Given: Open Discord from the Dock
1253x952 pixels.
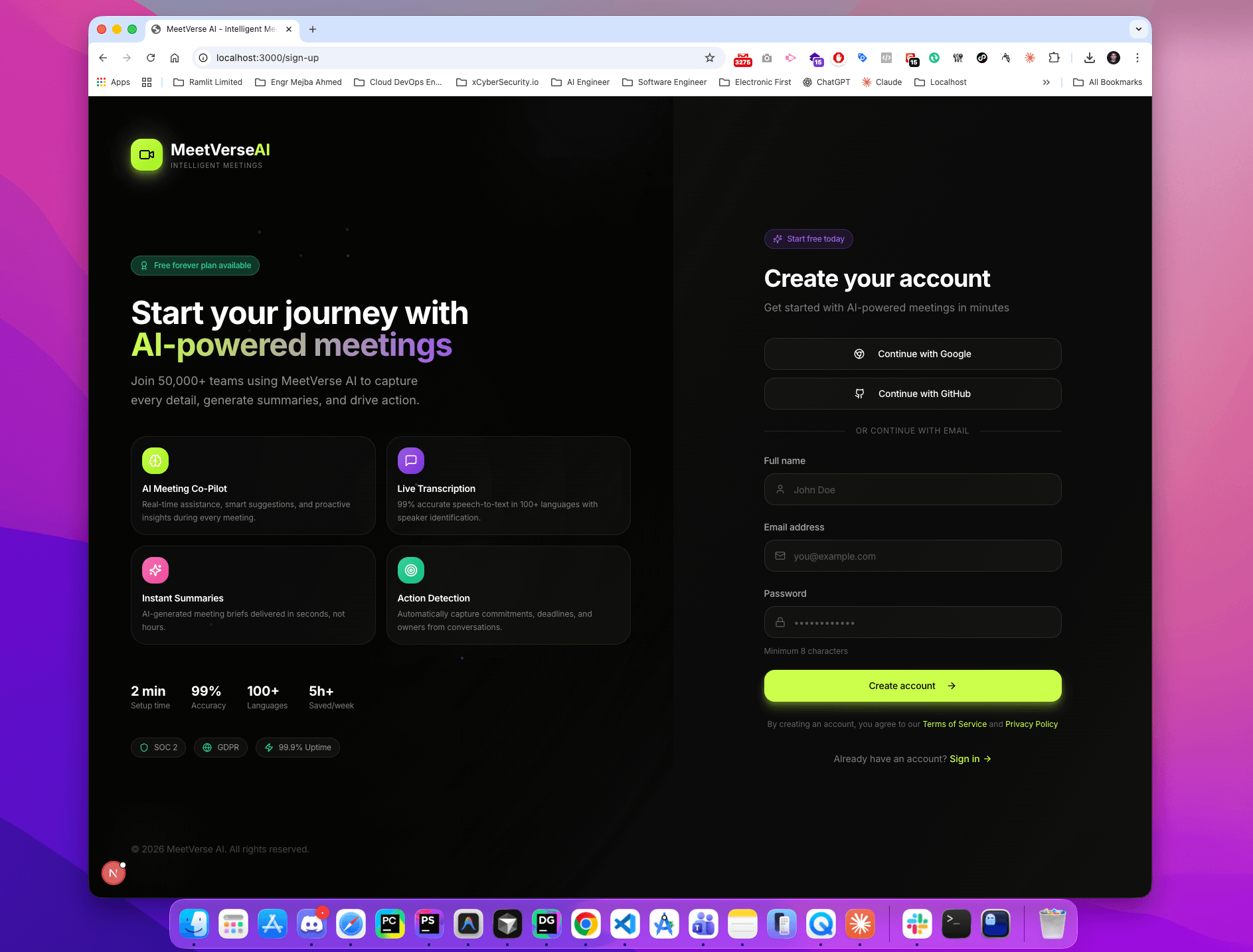Looking at the screenshot, I should click(x=312, y=923).
